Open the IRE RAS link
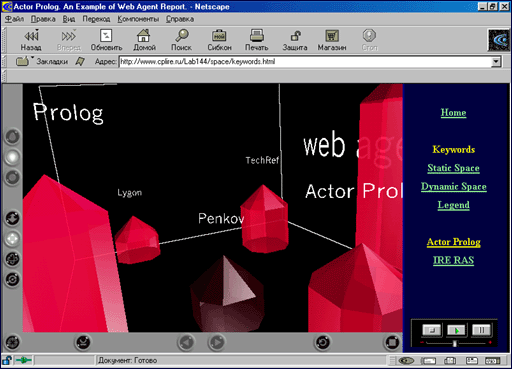512x369 pixels. 453,260
